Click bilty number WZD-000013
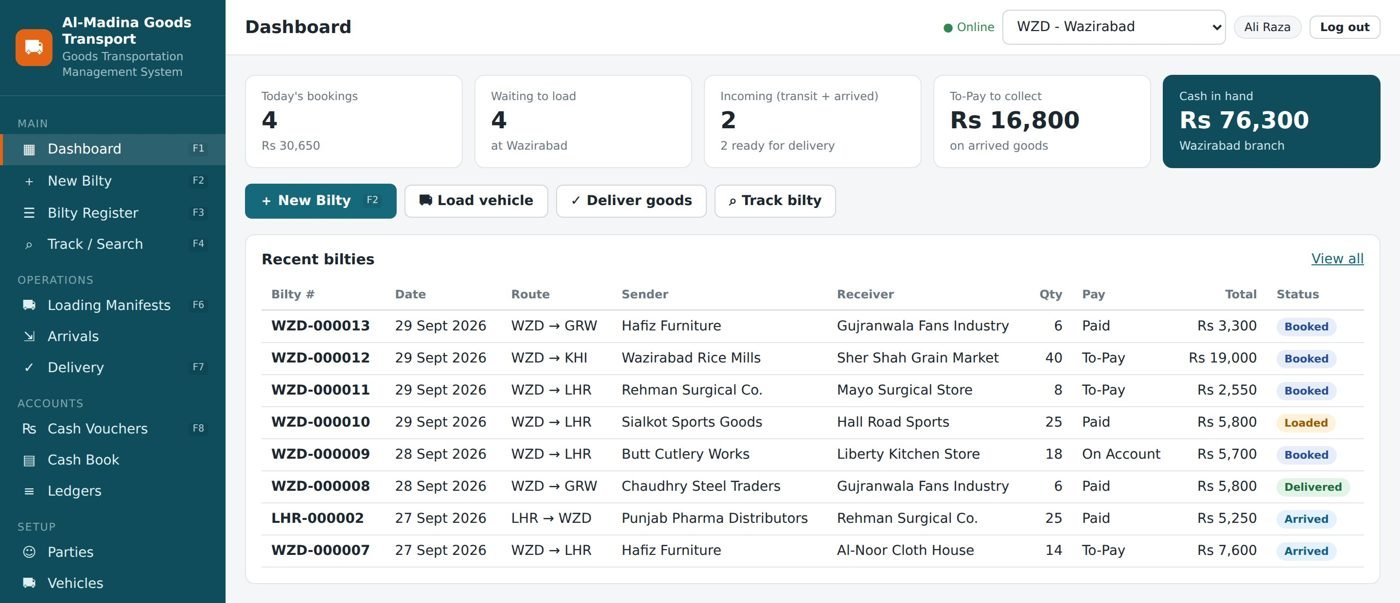 pos(320,326)
